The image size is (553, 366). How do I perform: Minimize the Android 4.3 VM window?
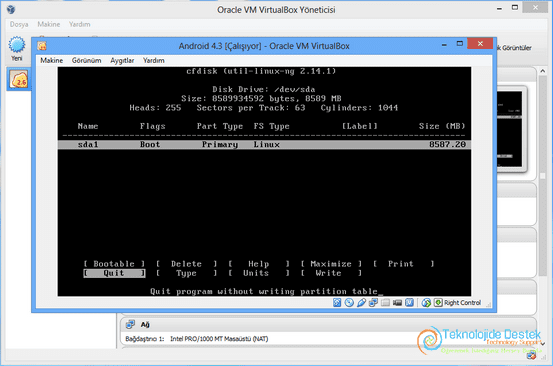[x=444, y=44]
